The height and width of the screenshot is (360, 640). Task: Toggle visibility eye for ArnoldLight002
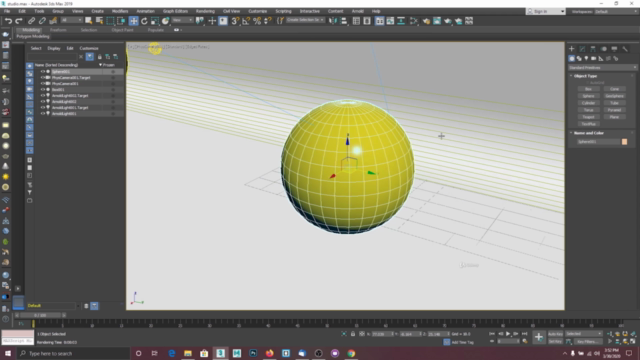[42, 101]
